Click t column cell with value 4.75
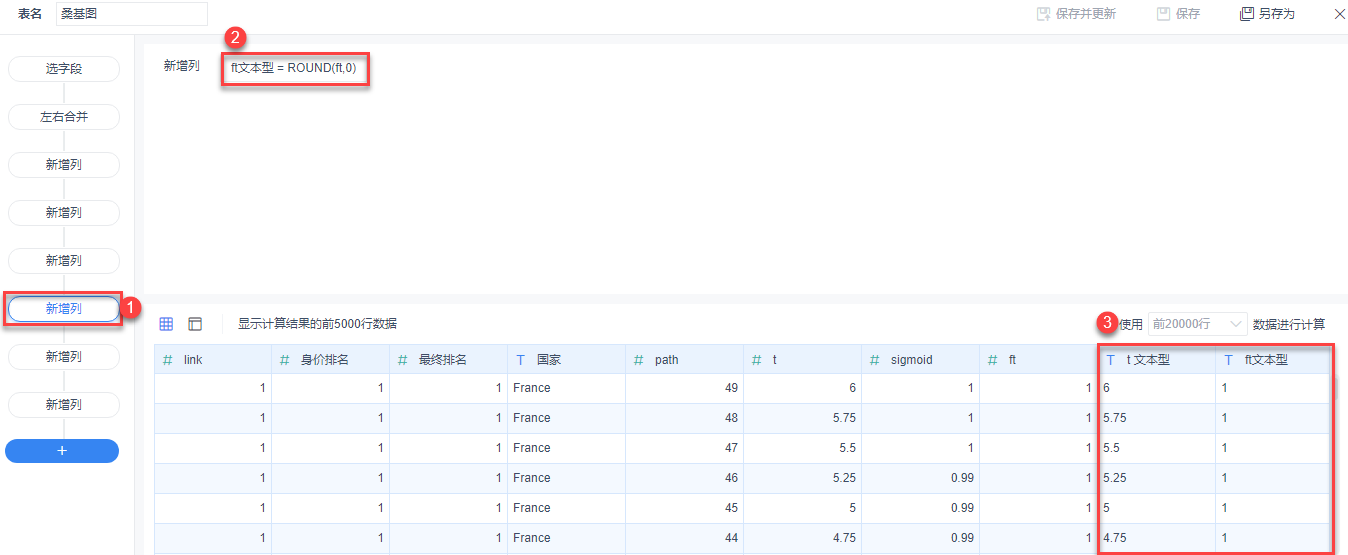 (802, 538)
